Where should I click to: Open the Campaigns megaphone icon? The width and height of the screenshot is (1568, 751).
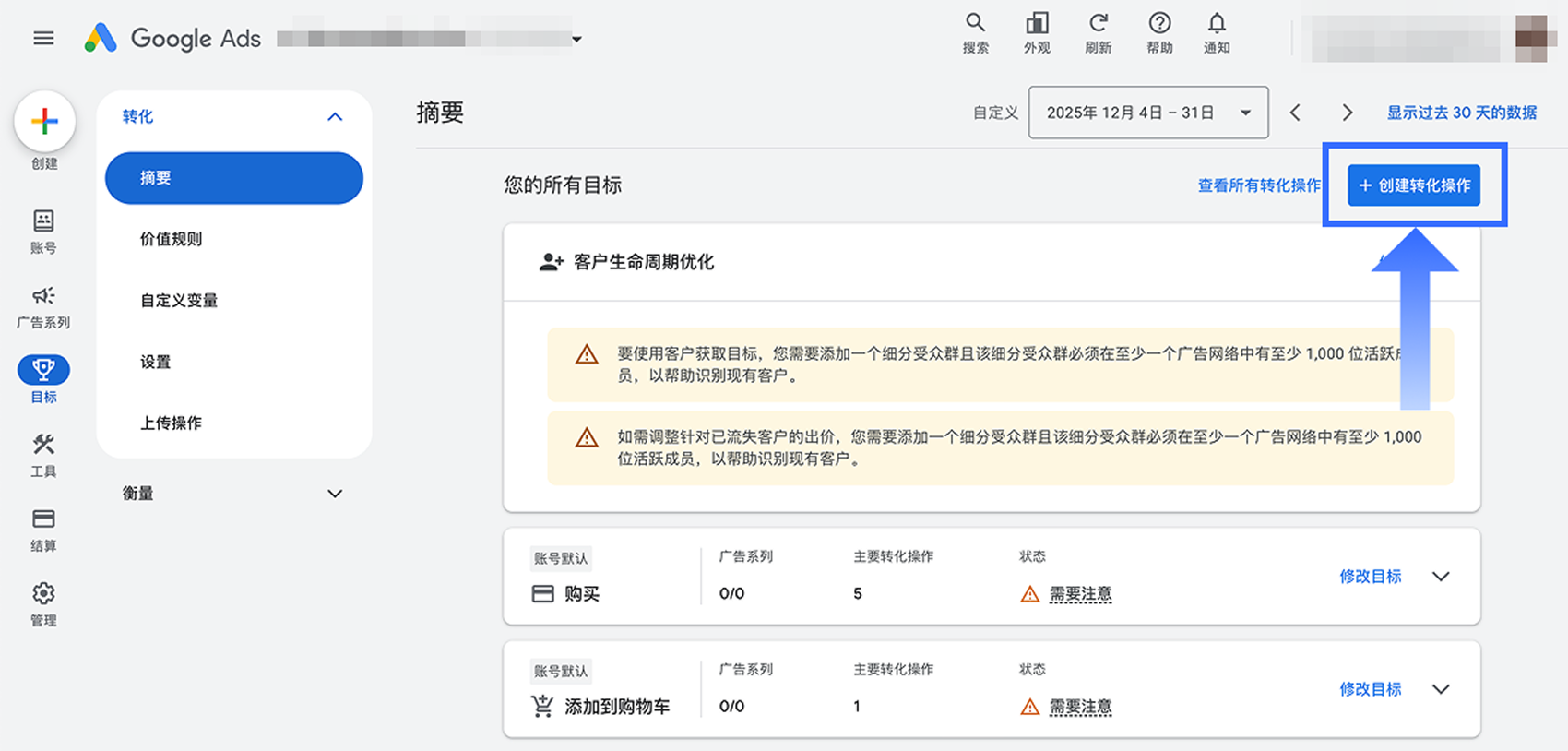43,296
